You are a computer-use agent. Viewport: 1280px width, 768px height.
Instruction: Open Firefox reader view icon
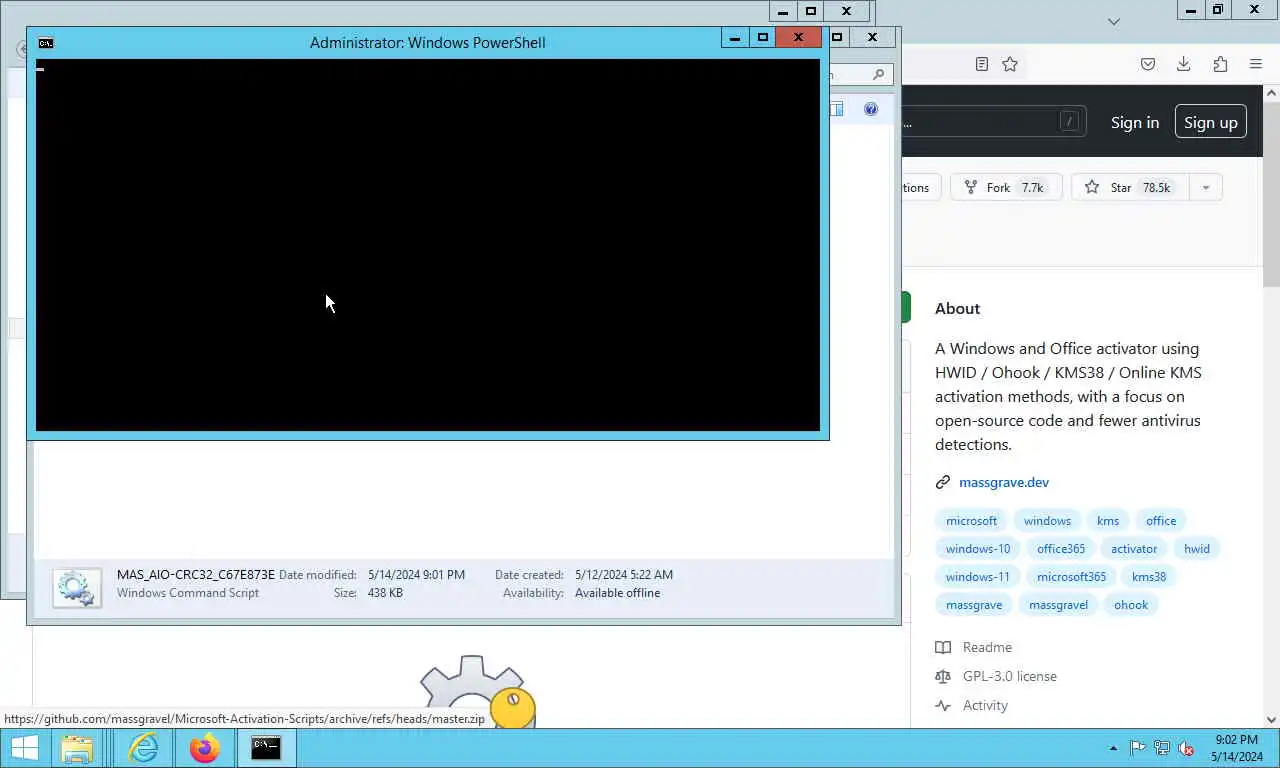982,64
